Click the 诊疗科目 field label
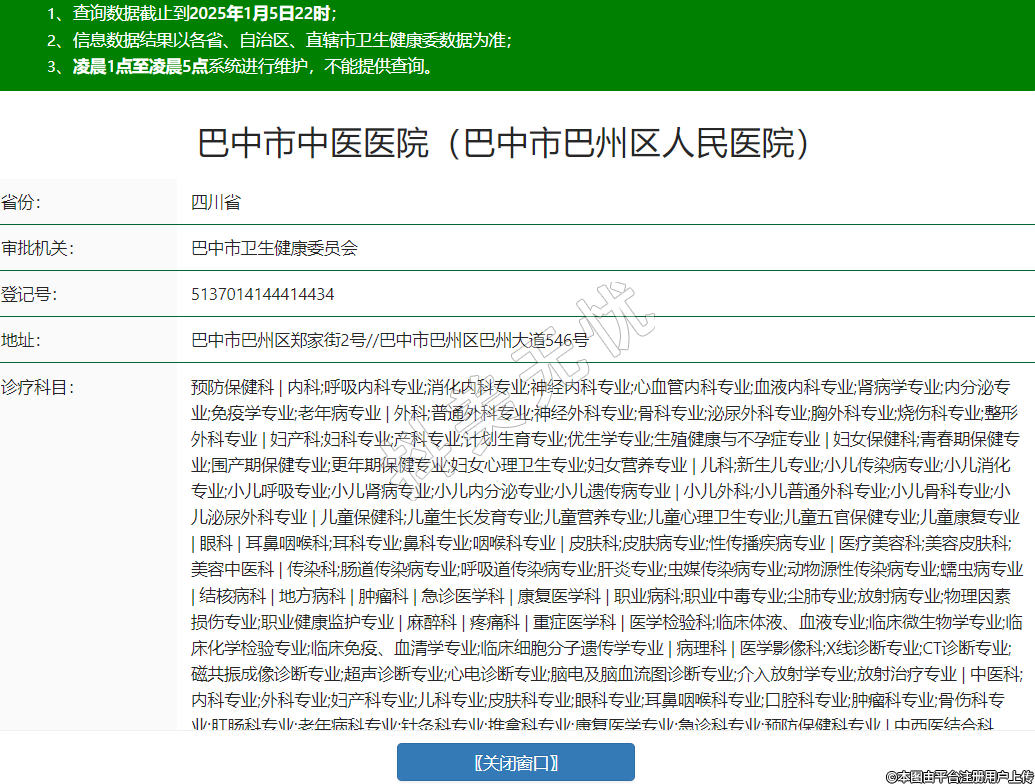Image resolution: width=1035 pixels, height=784 pixels. point(37,387)
